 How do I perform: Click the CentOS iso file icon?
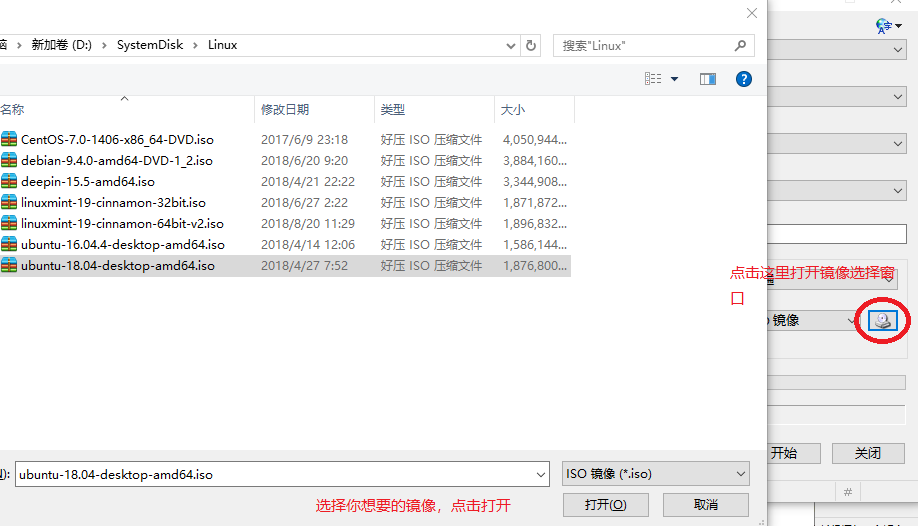[x=9, y=139]
